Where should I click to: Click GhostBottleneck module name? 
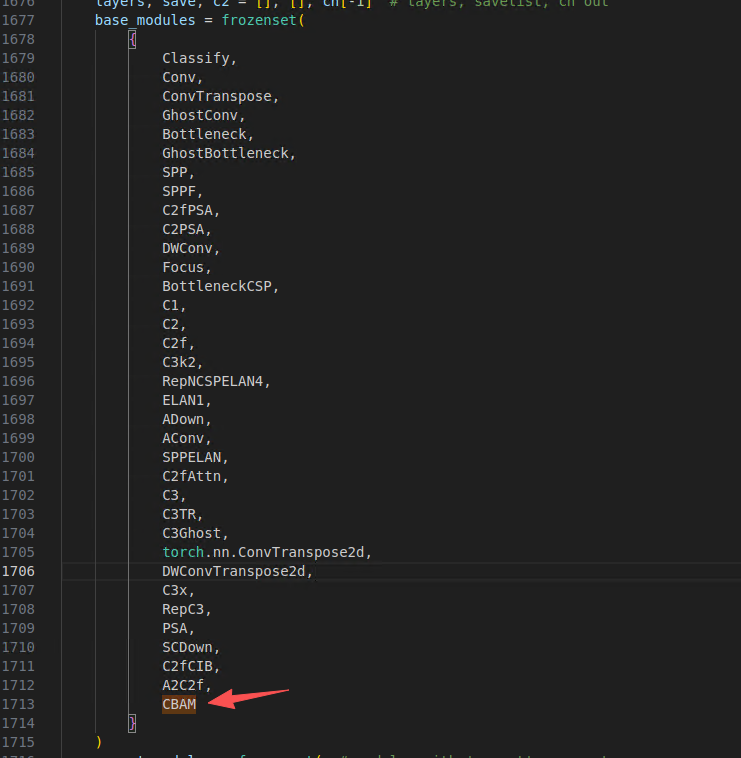click(x=225, y=153)
